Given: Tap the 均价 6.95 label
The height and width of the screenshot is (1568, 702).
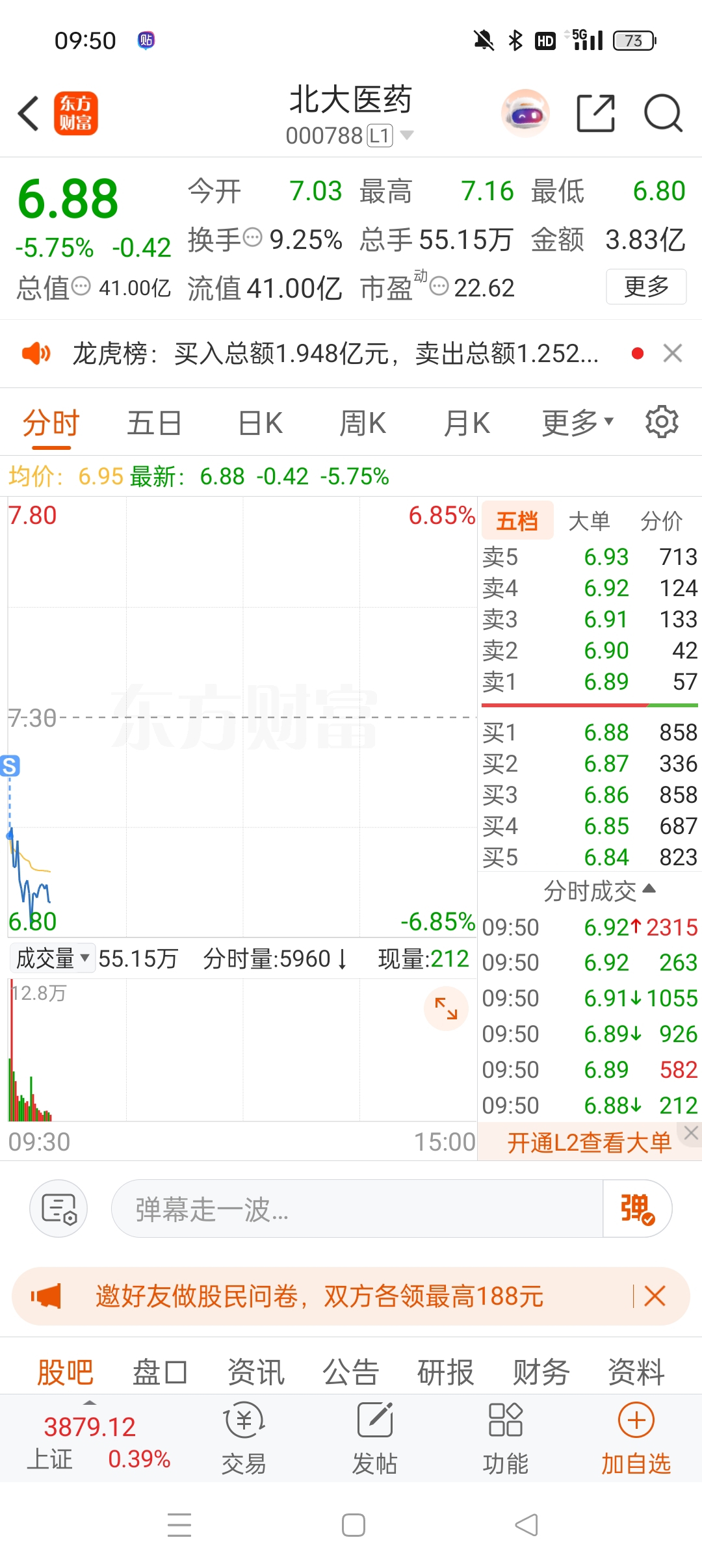Looking at the screenshot, I should pyautogui.click(x=66, y=477).
